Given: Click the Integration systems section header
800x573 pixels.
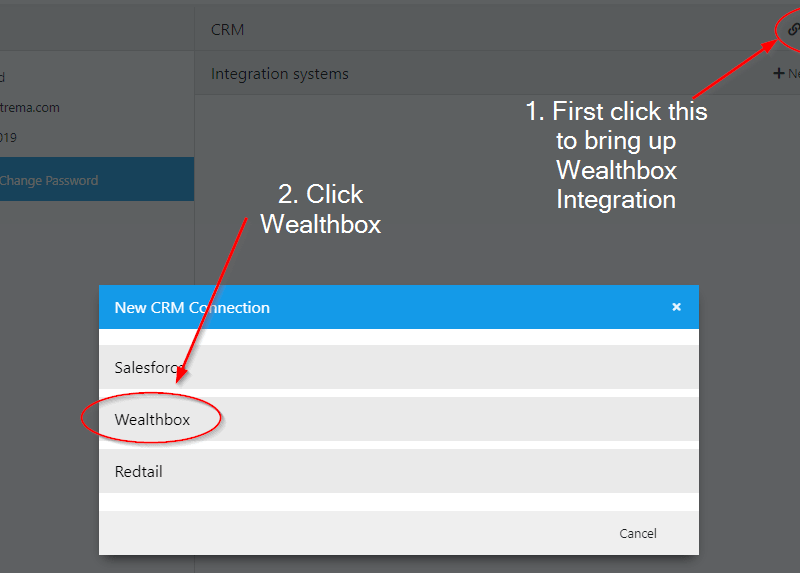Looking at the screenshot, I should coord(280,74).
